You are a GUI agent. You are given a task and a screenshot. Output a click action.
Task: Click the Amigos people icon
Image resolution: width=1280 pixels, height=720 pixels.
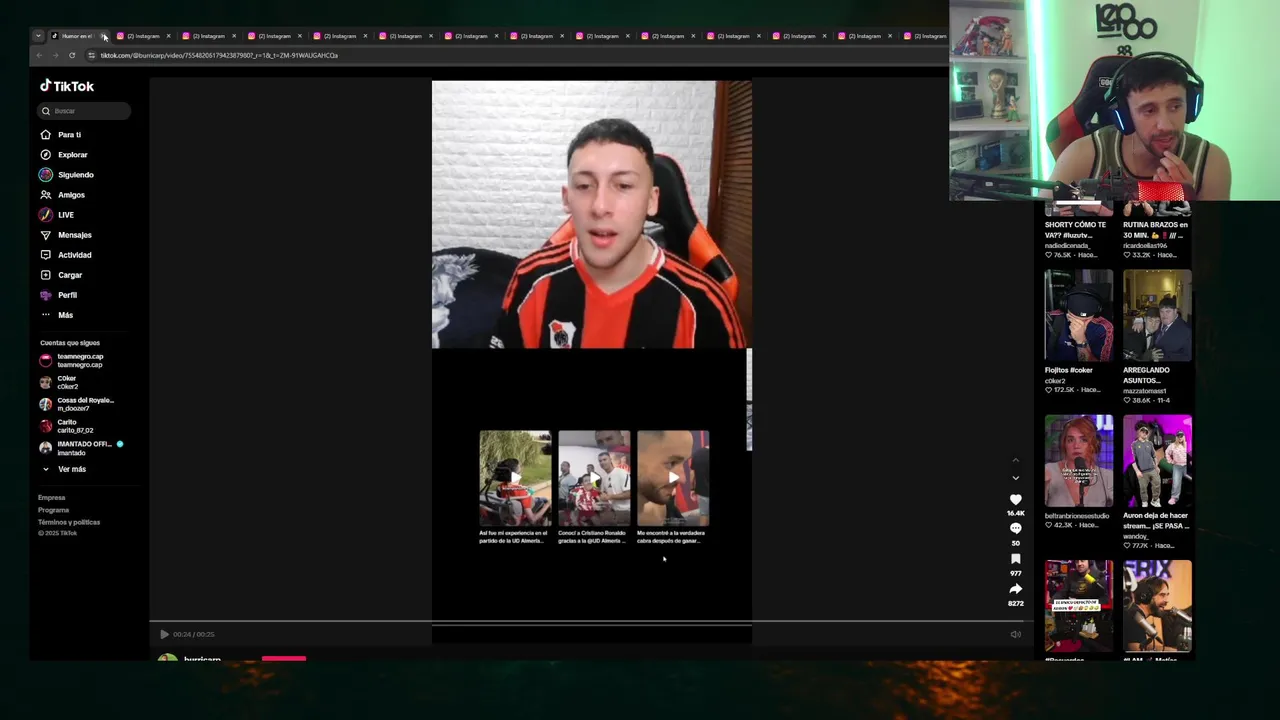(45, 195)
